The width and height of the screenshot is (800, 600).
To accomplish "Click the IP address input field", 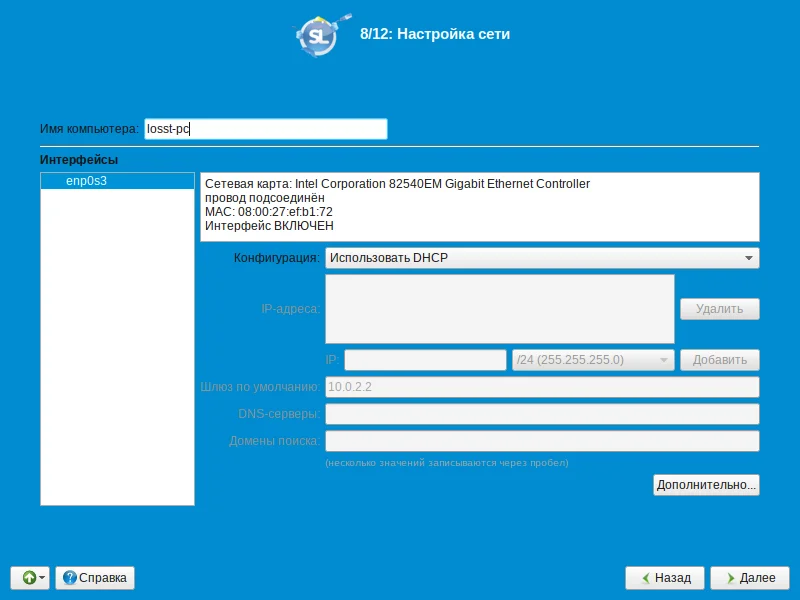I will (x=425, y=360).
